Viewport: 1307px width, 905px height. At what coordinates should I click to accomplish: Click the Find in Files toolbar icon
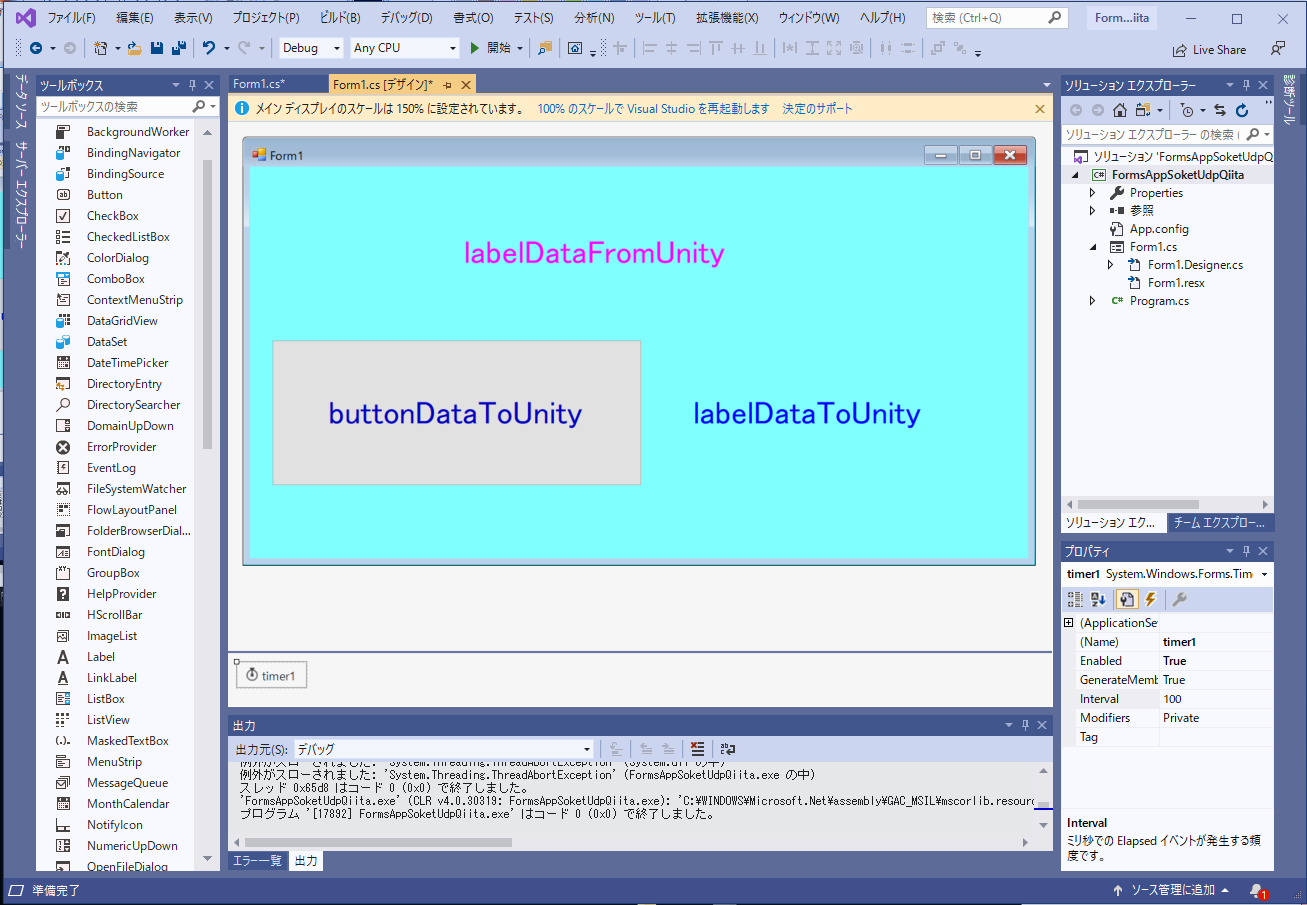point(545,48)
